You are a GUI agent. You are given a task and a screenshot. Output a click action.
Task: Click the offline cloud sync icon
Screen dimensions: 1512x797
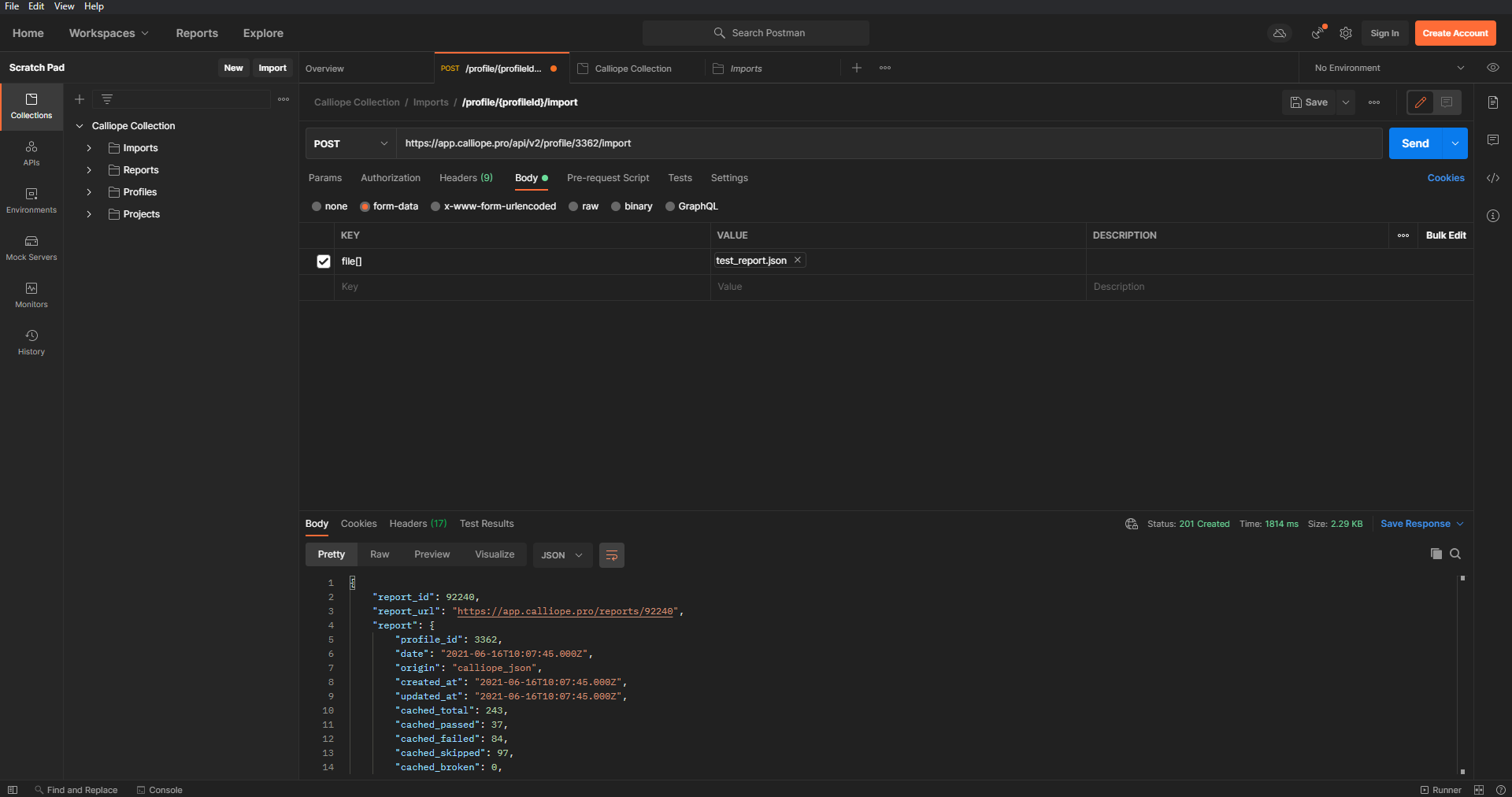[x=1280, y=33]
